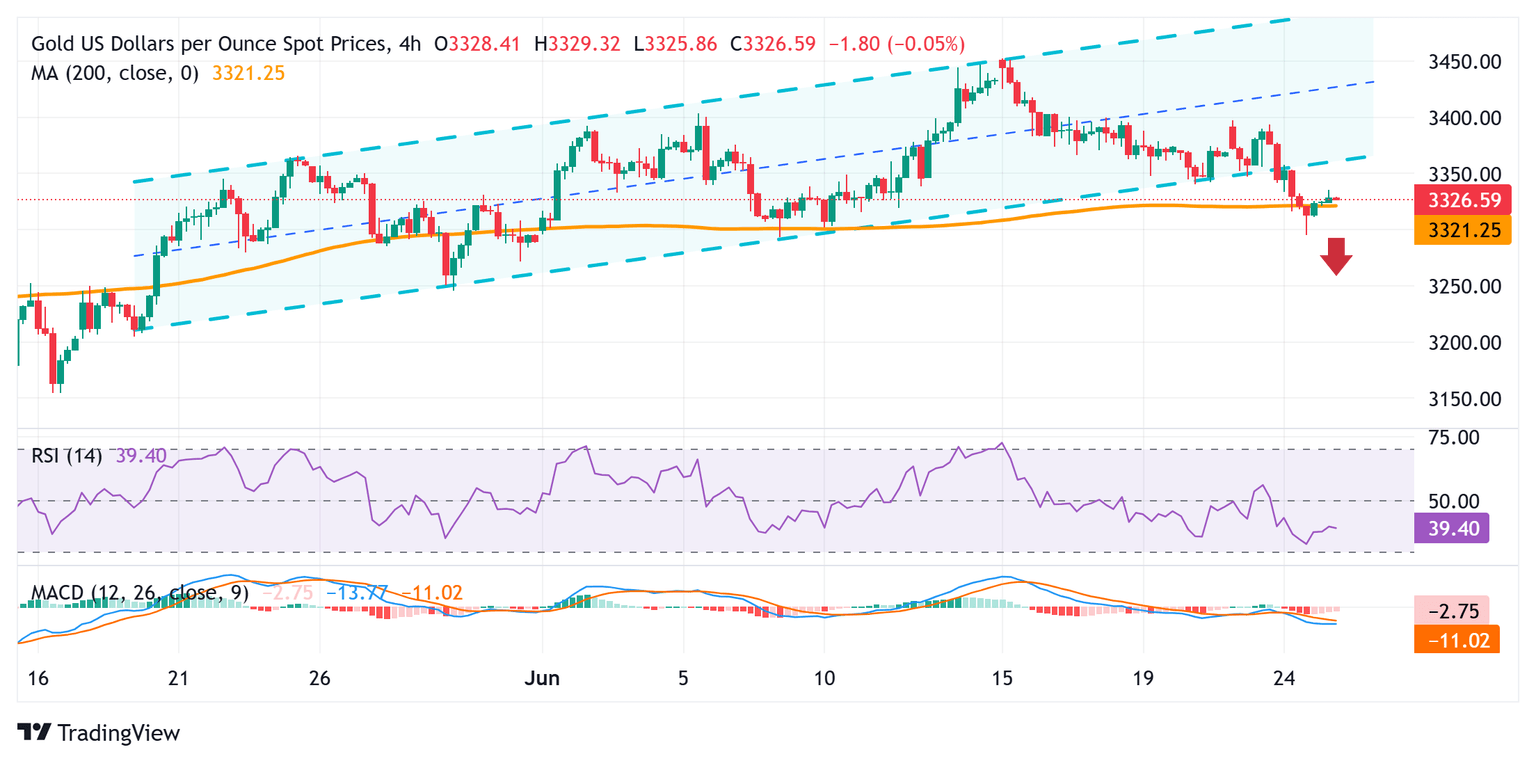The height and width of the screenshot is (763, 1536).
Task: Click the red 3326.59 current price tag
Action: pyautogui.click(x=1462, y=200)
